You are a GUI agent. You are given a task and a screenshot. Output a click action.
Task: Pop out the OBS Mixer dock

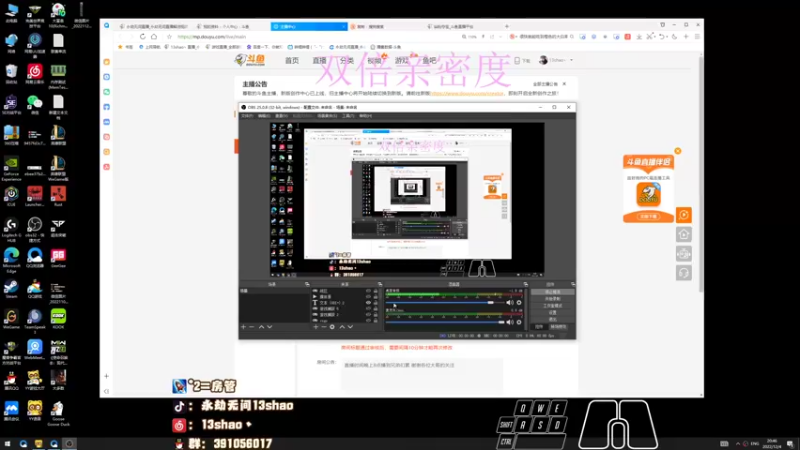click(526, 284)
